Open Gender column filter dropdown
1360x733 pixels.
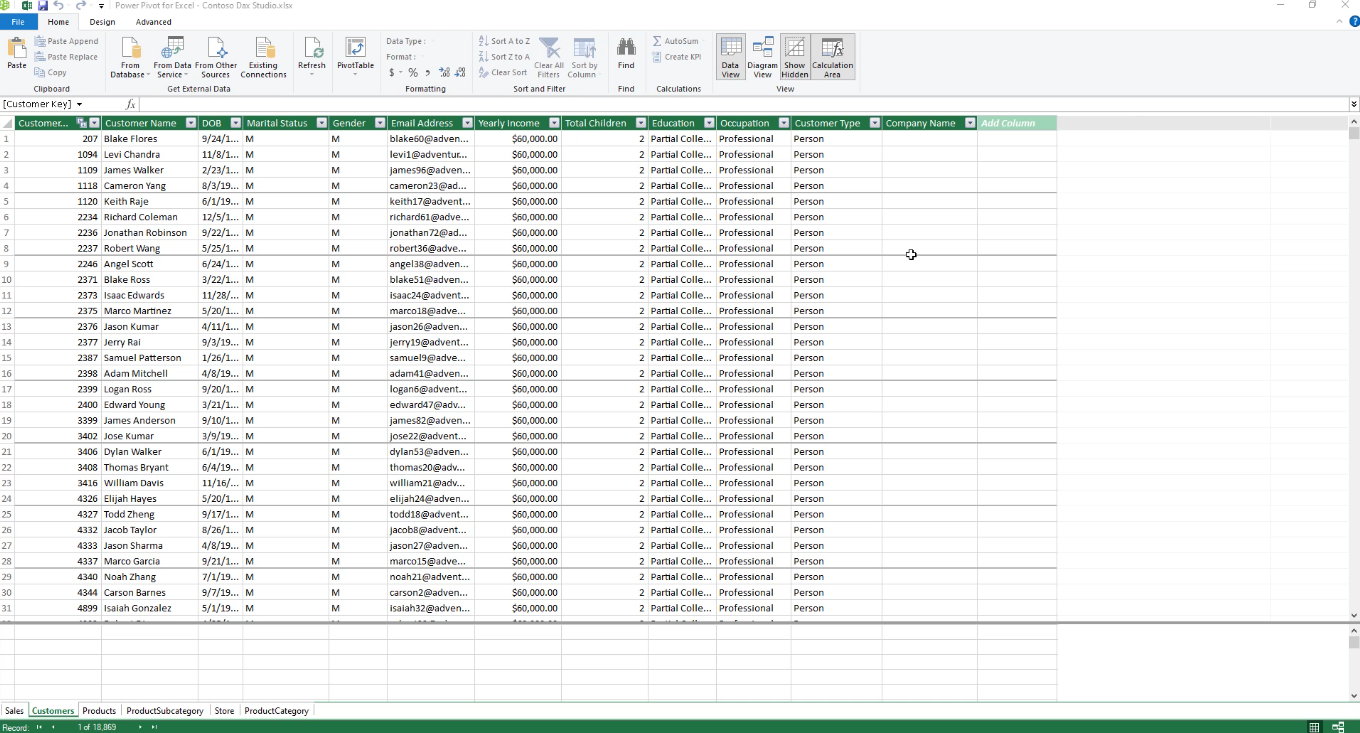380,123
